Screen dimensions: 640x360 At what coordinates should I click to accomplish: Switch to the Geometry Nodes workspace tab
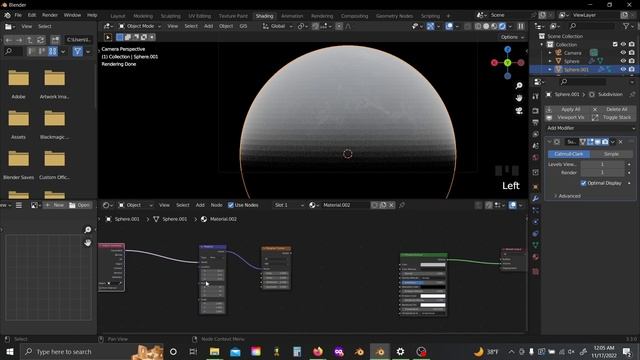pos(394,16)
